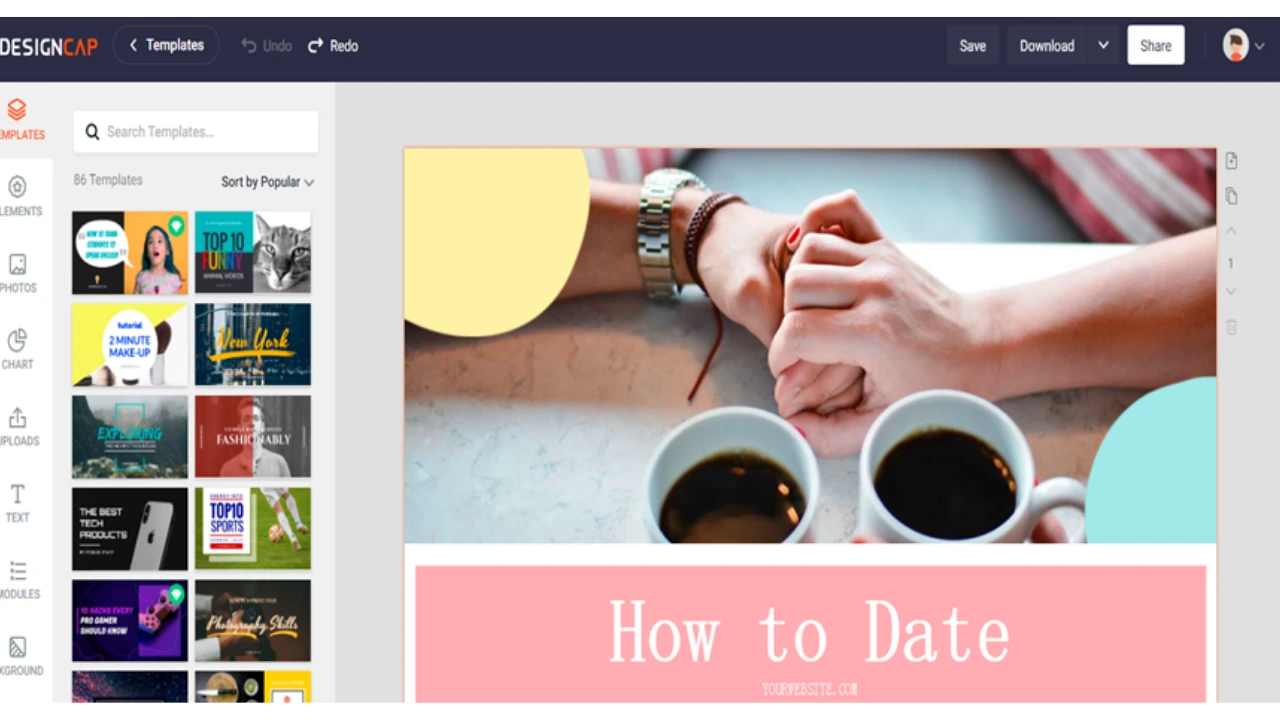This screenshot has height=720, width=1280.
Task: Move page down with the arrow
Action: point(1231,291)
